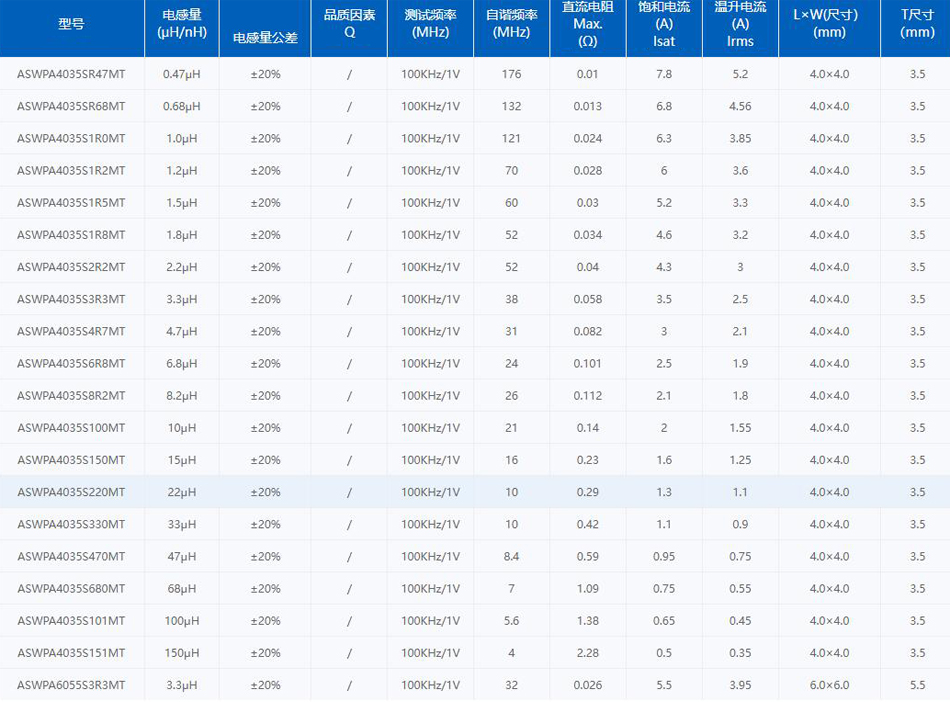Select the 测试频率 (MHz) column header

pyautogui.click(x=430, y=24)
